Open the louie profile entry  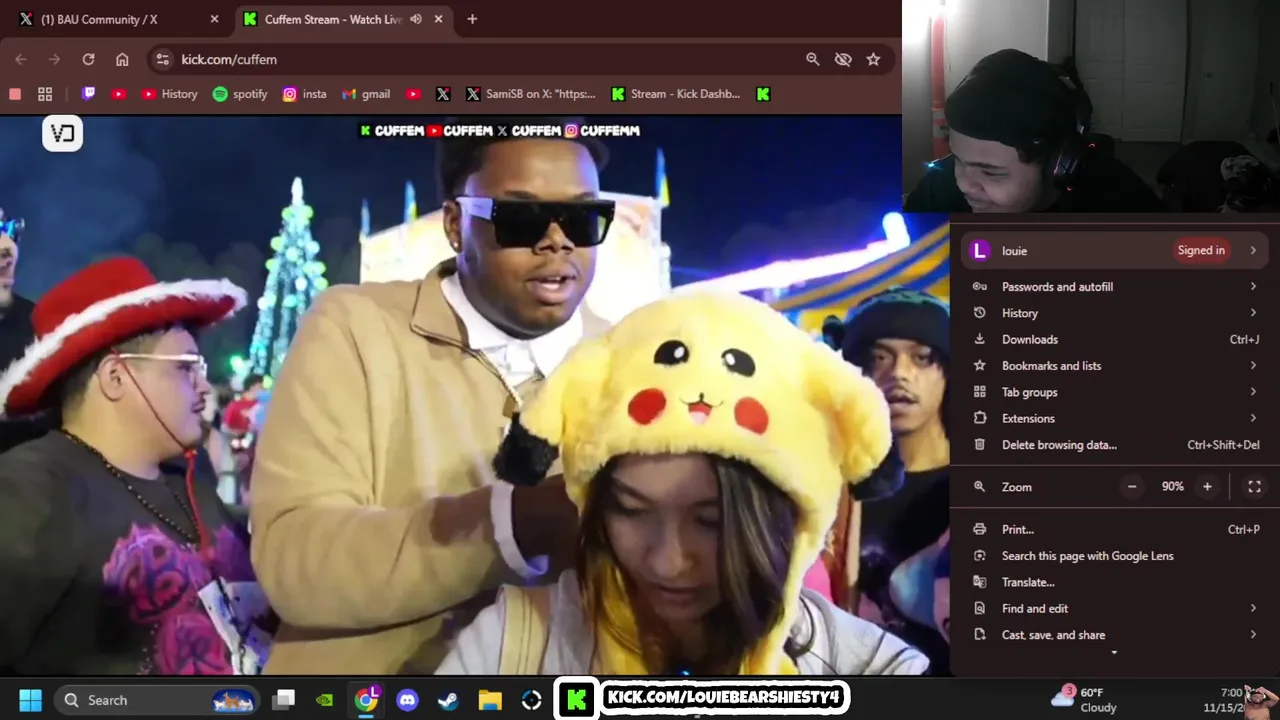tap(1114, 250)
